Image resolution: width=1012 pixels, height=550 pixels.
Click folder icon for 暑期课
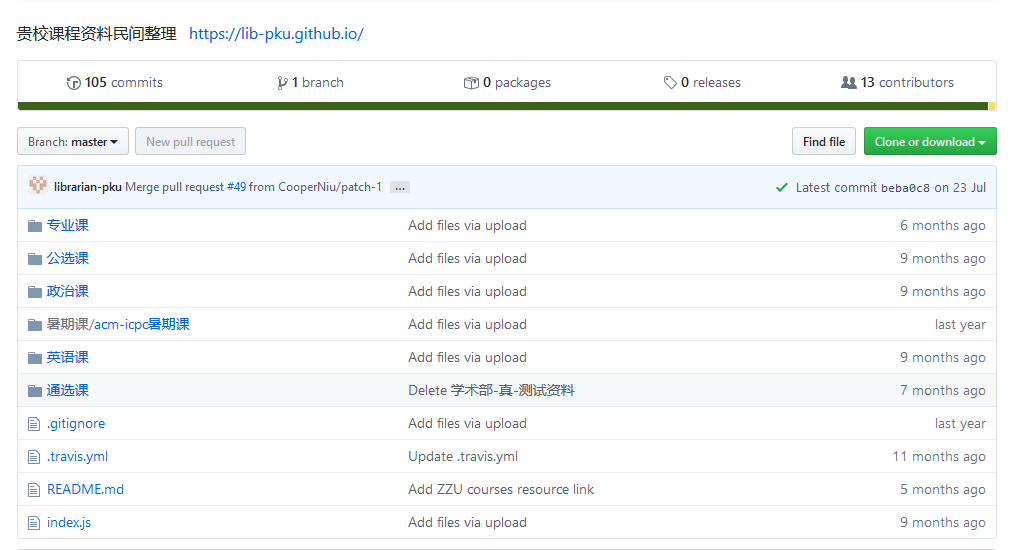(35, 325)
